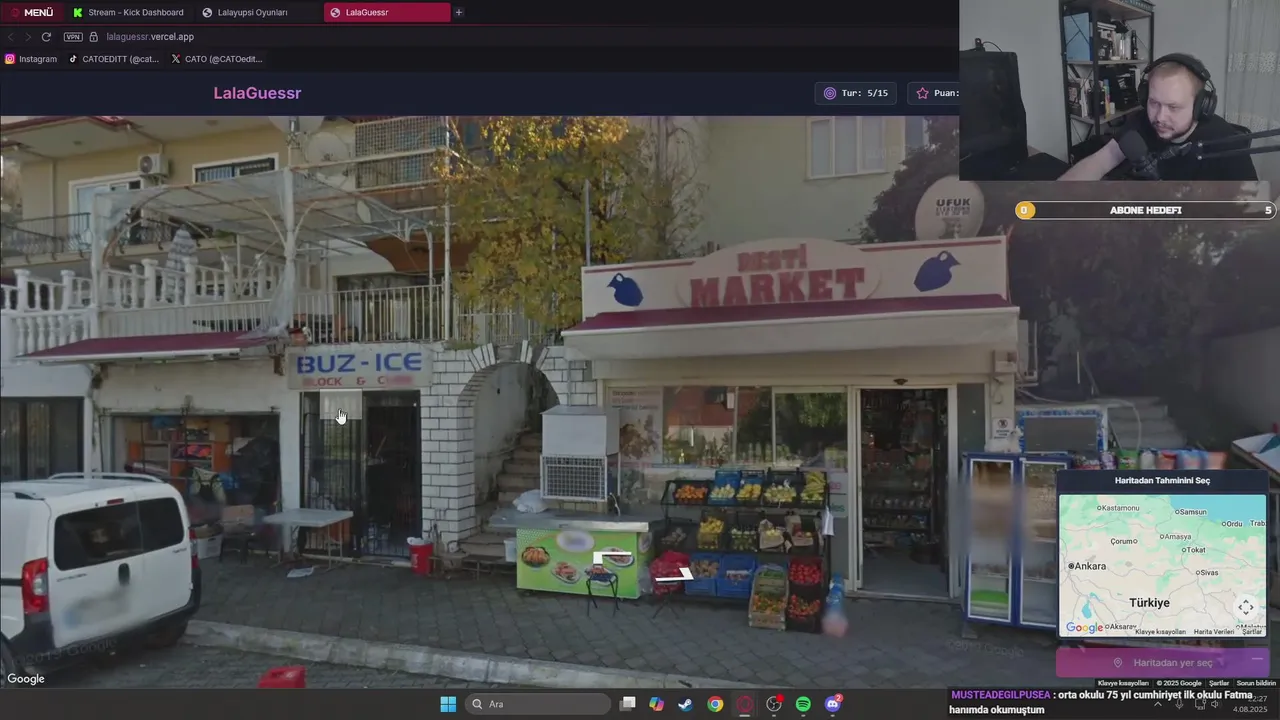The image size is (1280, 720).
Task: Collapse the guess map with minus icon
Action: point(1257,659)
